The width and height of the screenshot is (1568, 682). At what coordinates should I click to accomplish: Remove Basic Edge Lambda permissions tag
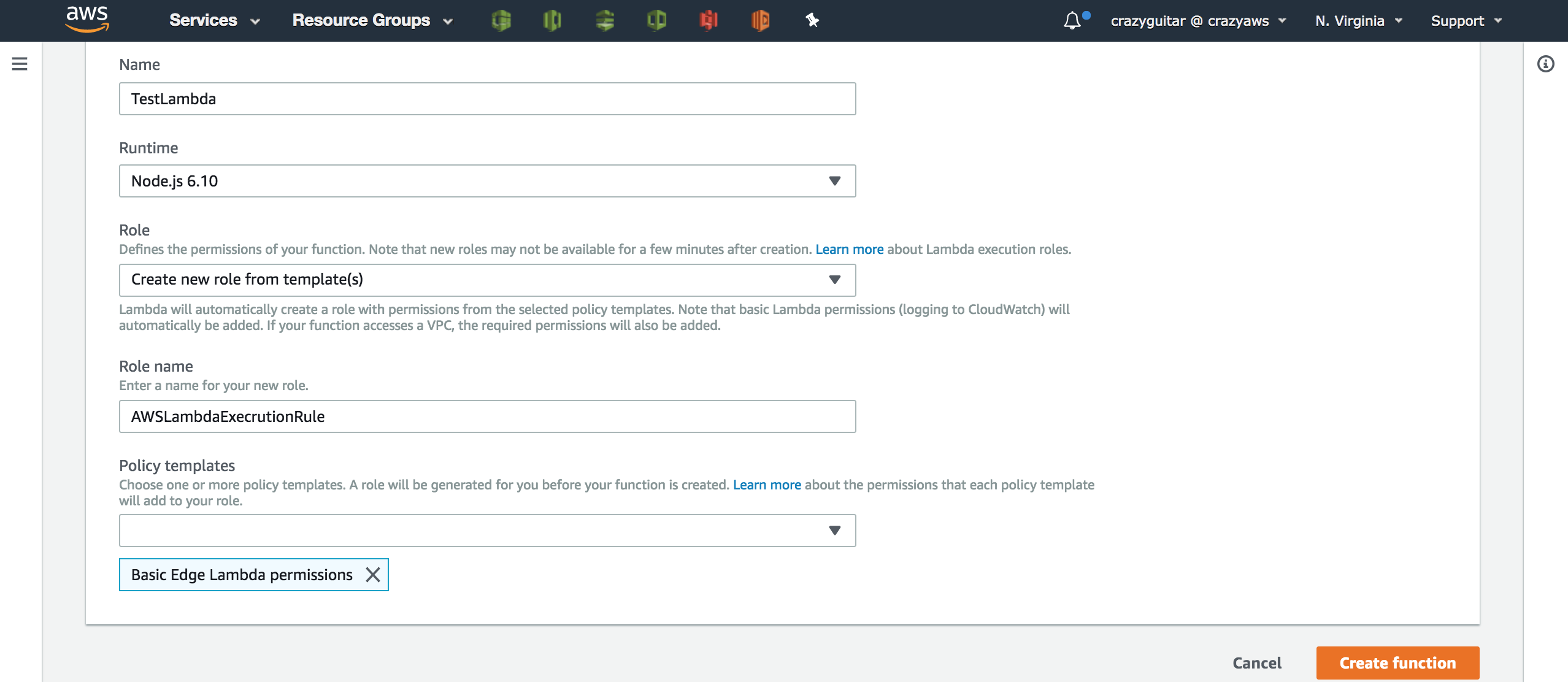[x=373, y=575]
